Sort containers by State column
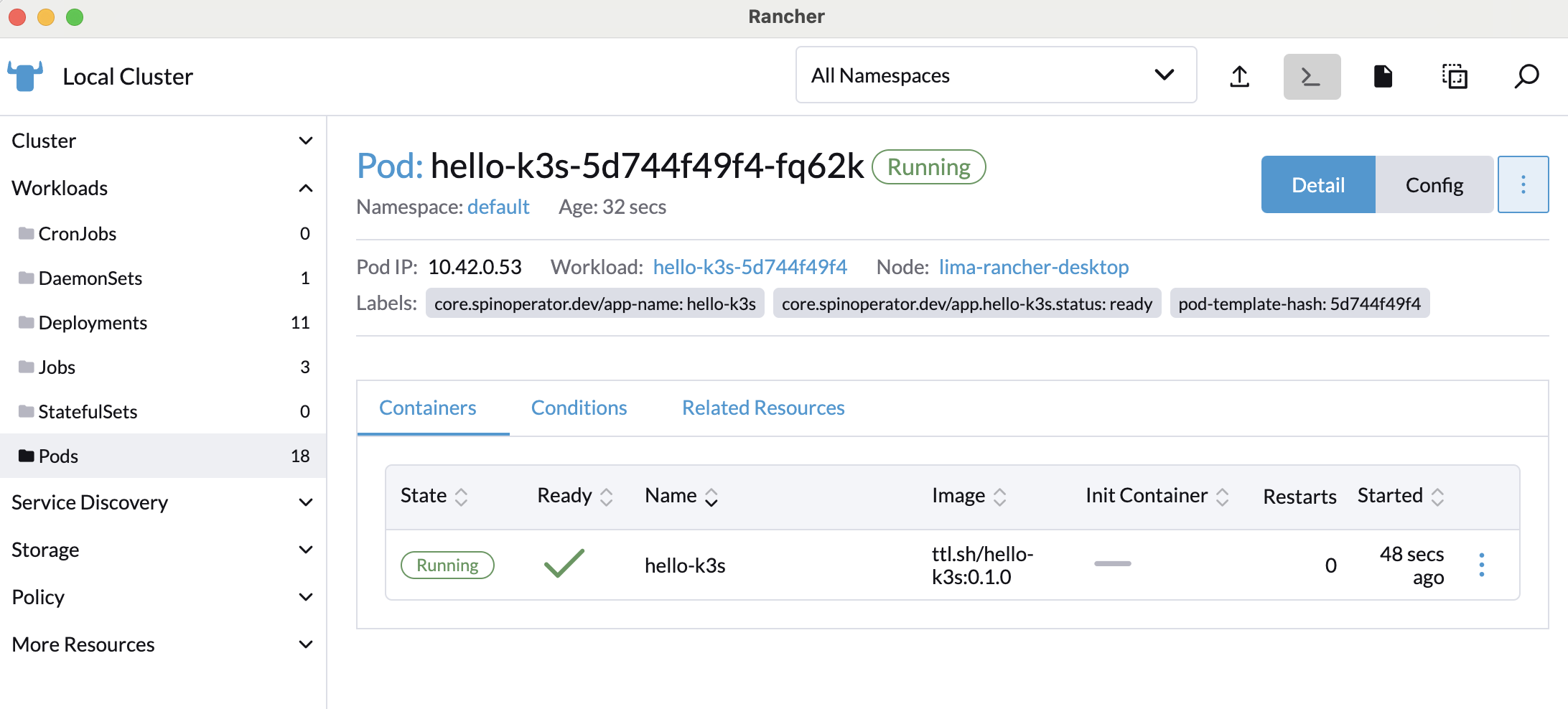Viewport: 1568px width, 709px height. pyautogui.click(x=434, y=496)
